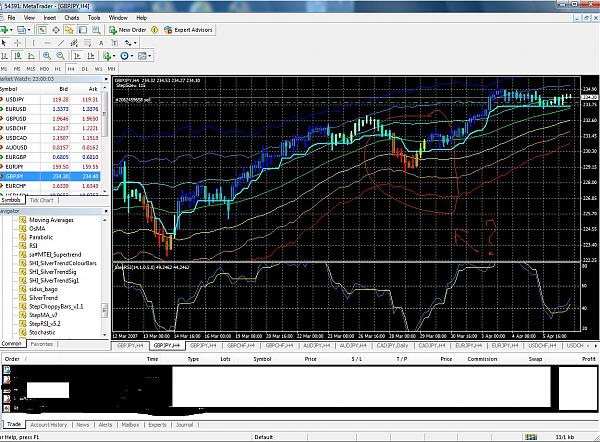Open the Insert menu

click(50, 18)
